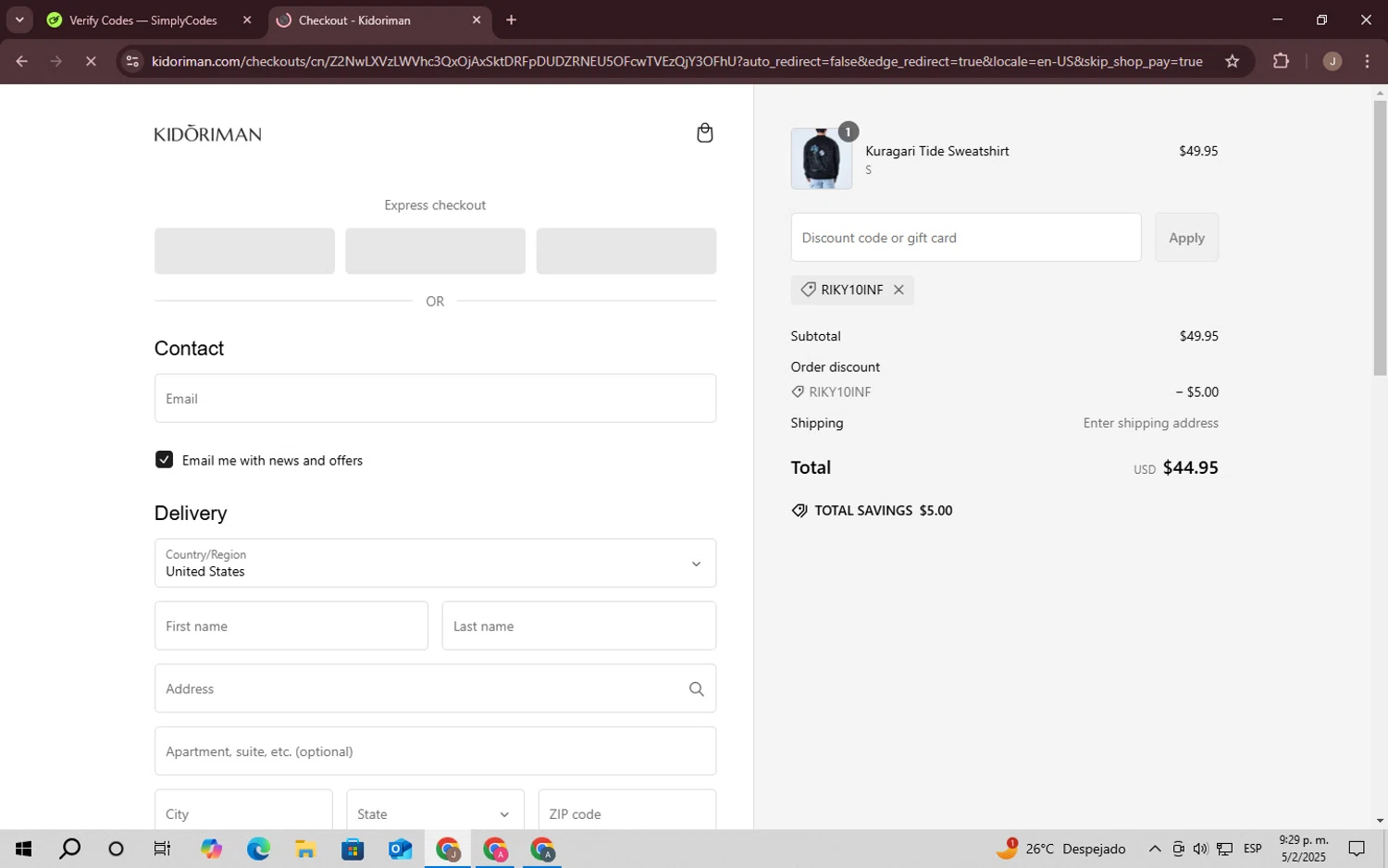
Task: Open the network icon in system tray
Action: [x=1224, y=849]
